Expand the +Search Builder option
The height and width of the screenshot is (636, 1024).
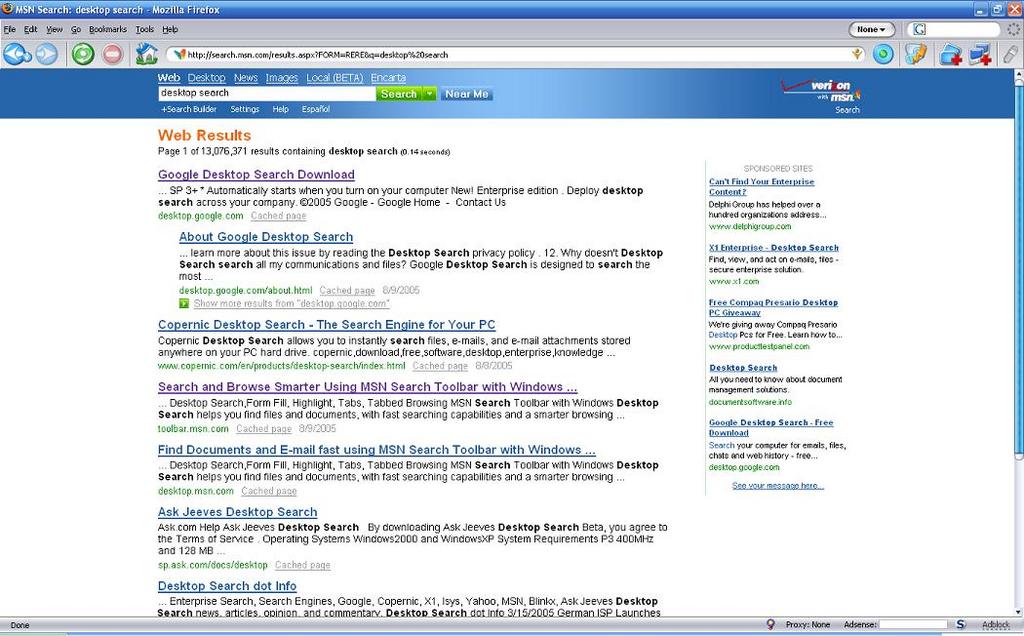[189, 109]
